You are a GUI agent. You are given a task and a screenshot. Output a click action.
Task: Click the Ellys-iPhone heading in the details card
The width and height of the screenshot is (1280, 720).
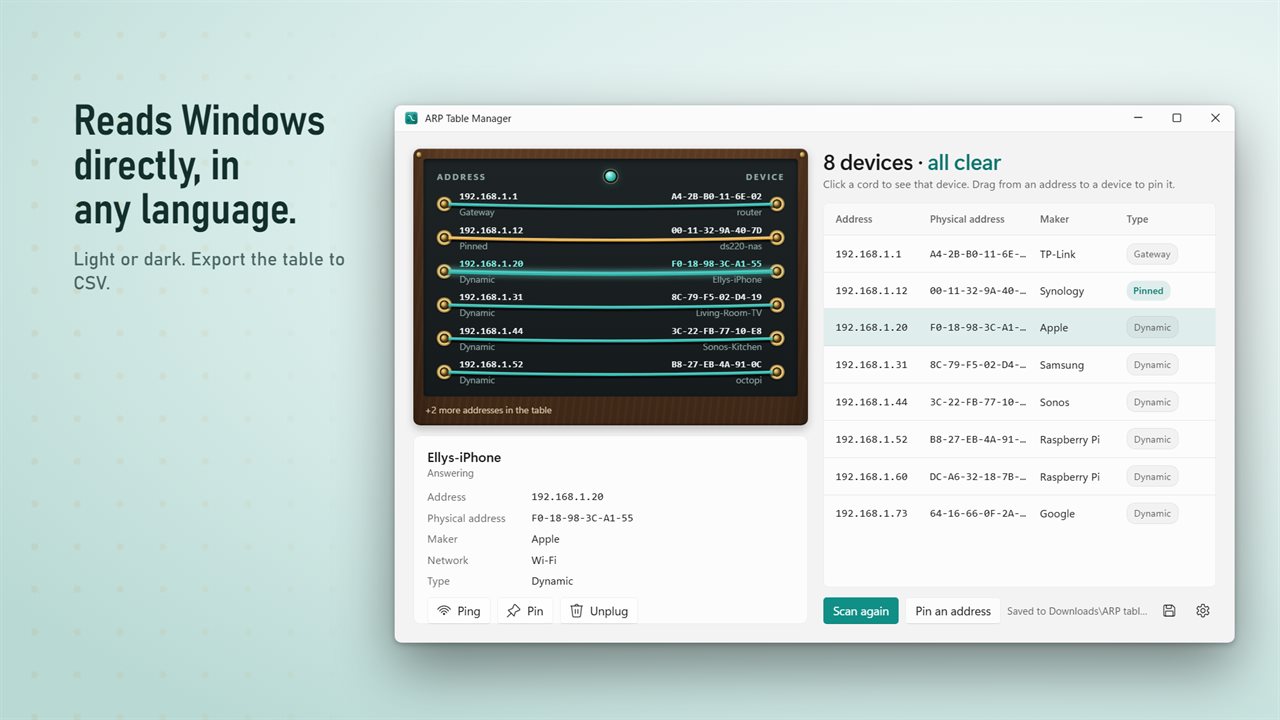(464, 457)
